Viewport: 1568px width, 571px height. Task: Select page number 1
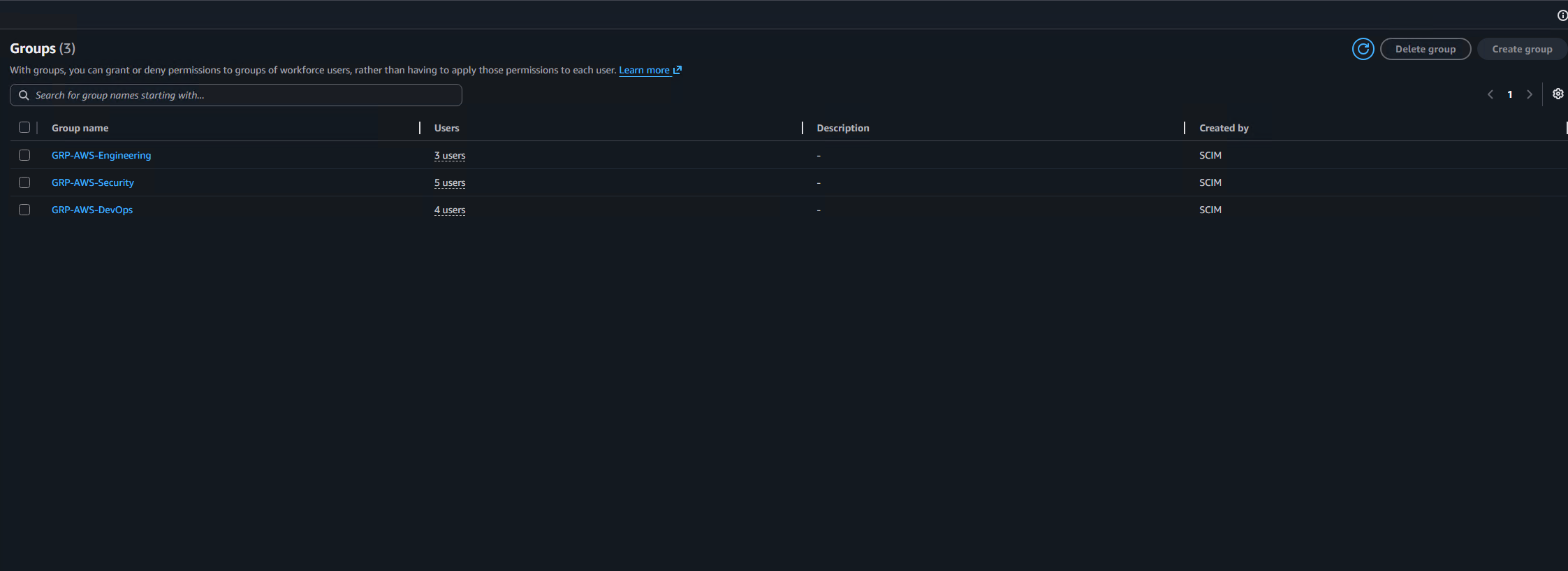[x=1510, y=94]
